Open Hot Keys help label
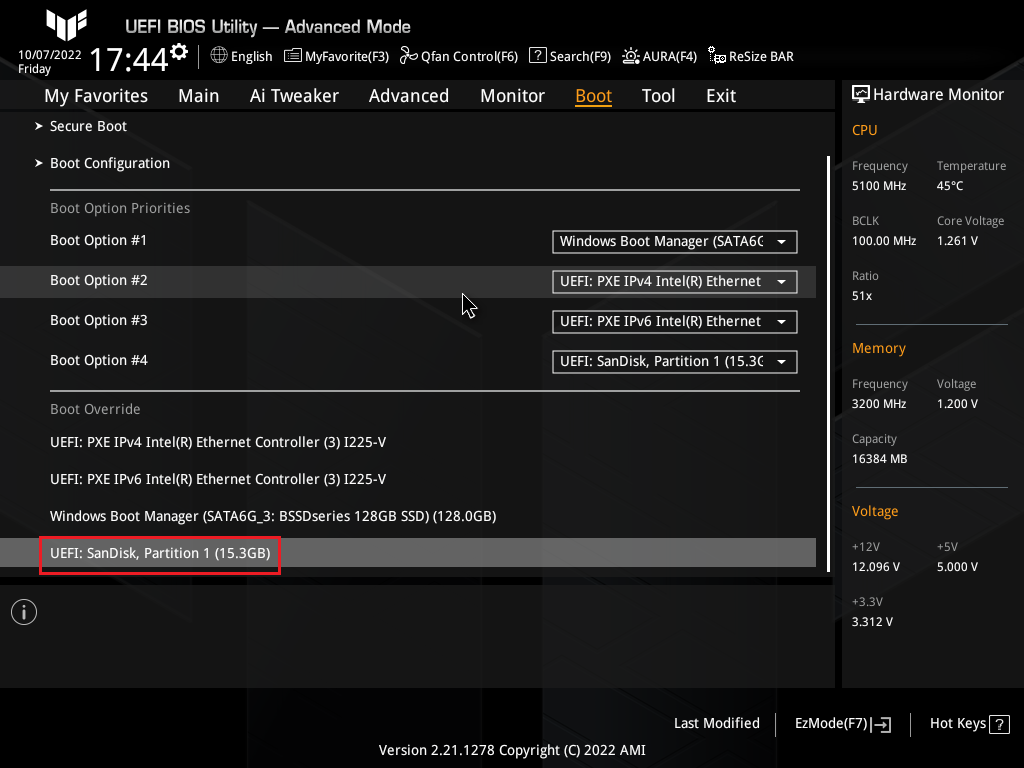Image resolution: width=1024 pixels, height=768 pixels. (x=957, y=724)
